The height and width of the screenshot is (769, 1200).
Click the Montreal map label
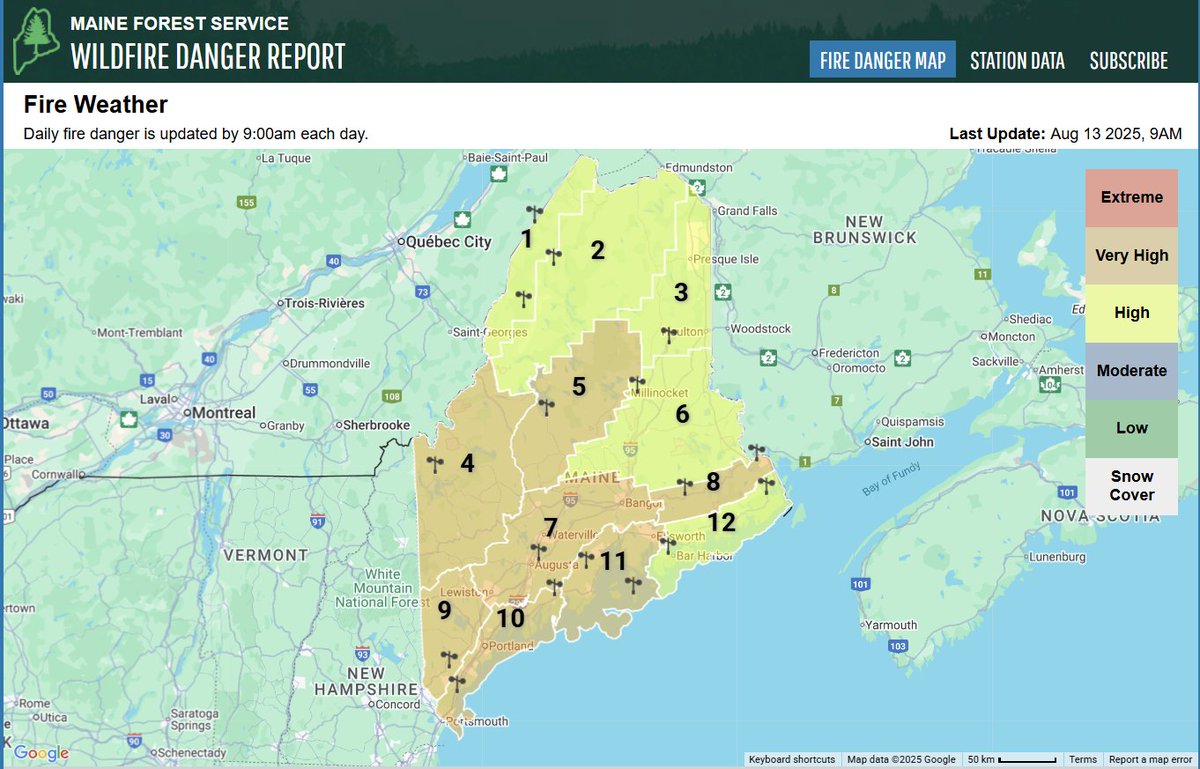[x=225, y=412]
